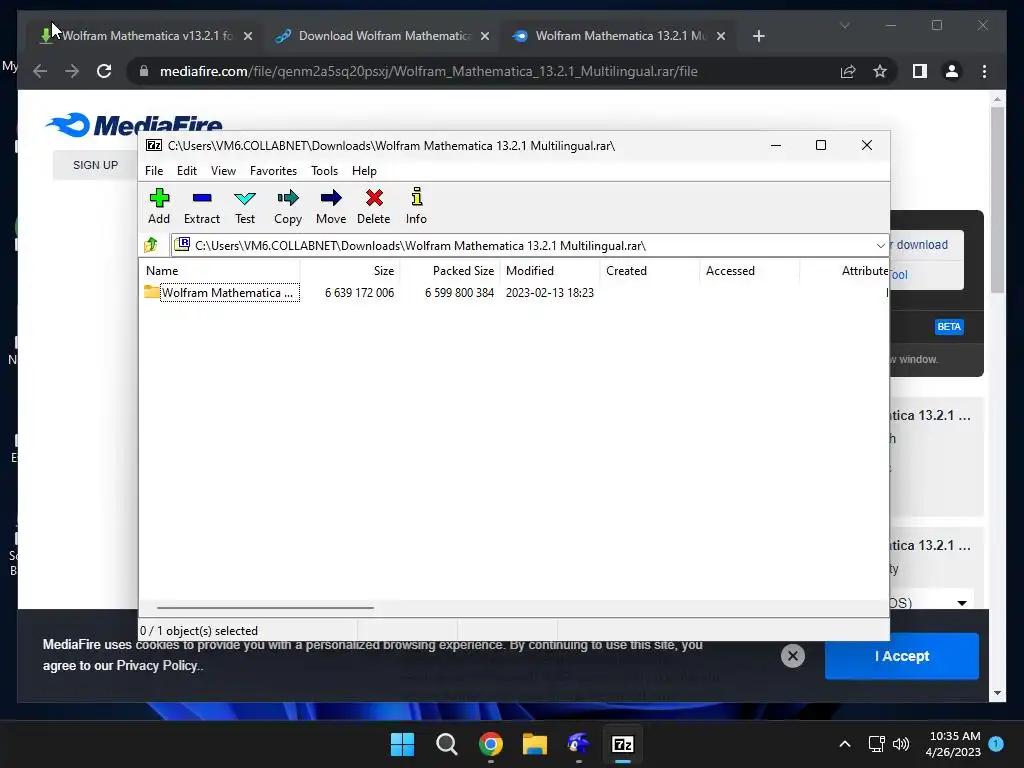The height and width of the screenshot is (768, 1024).
Task: Open the Edit menu in 7-Zip
Action: click(x=187, y=170)
